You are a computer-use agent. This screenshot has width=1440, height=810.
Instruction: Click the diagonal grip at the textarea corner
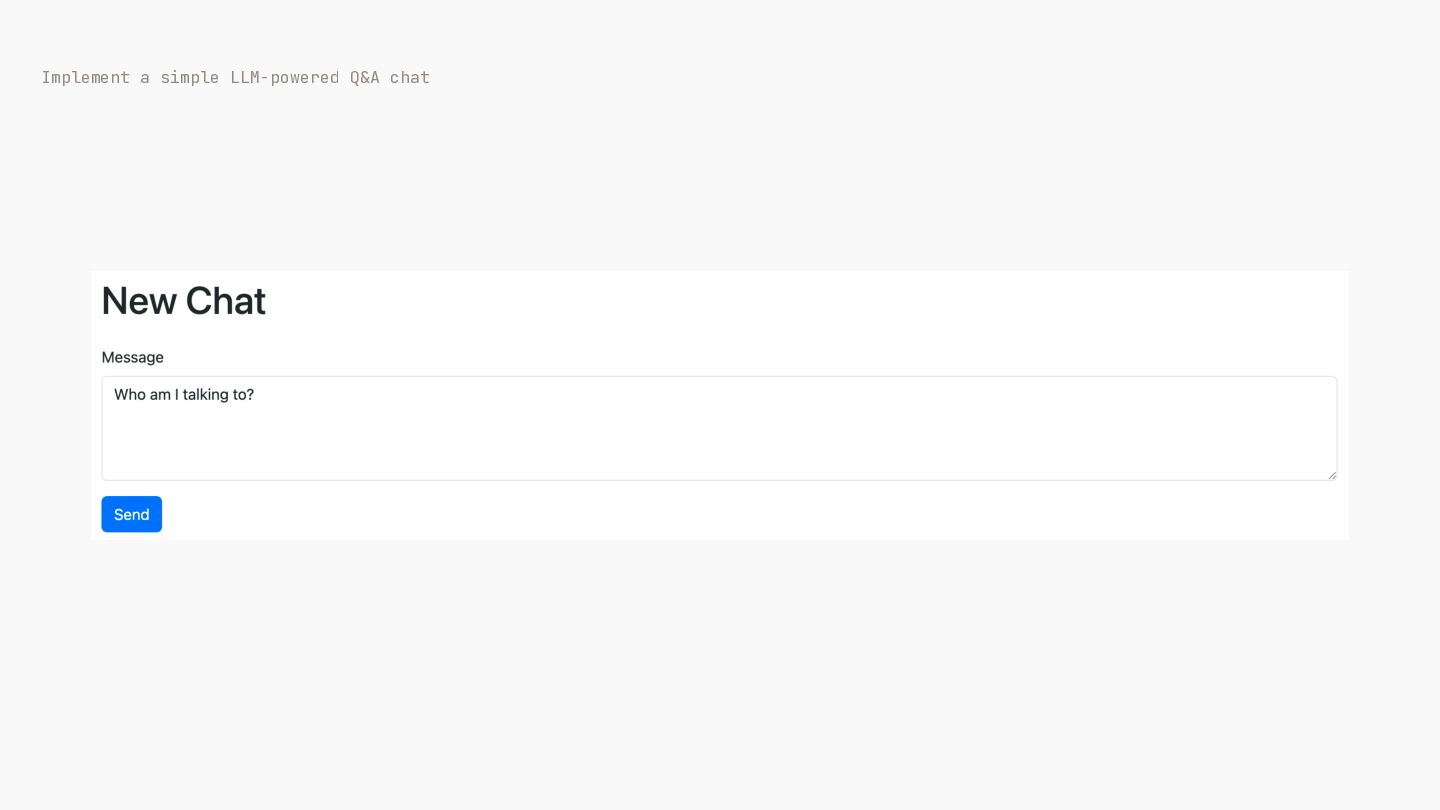click(x=1332, y=475)
